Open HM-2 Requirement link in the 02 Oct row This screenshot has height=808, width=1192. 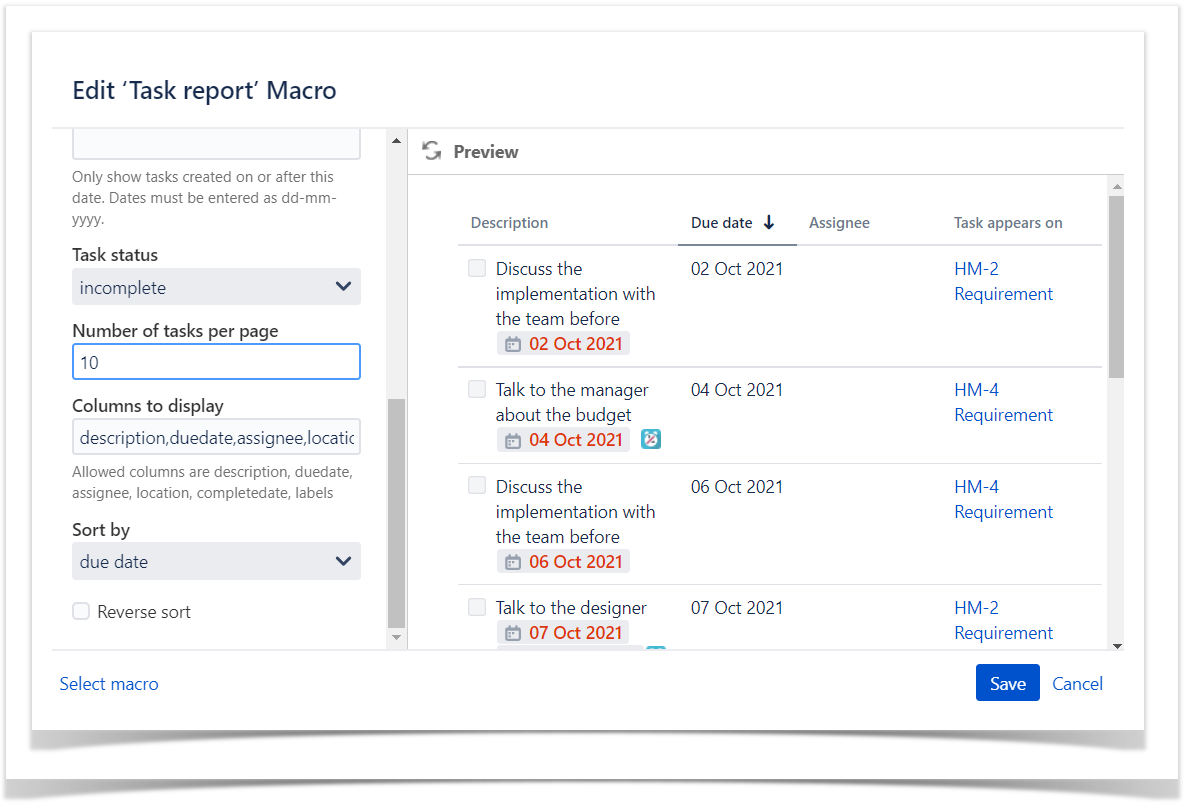[x=1003, y=281]
